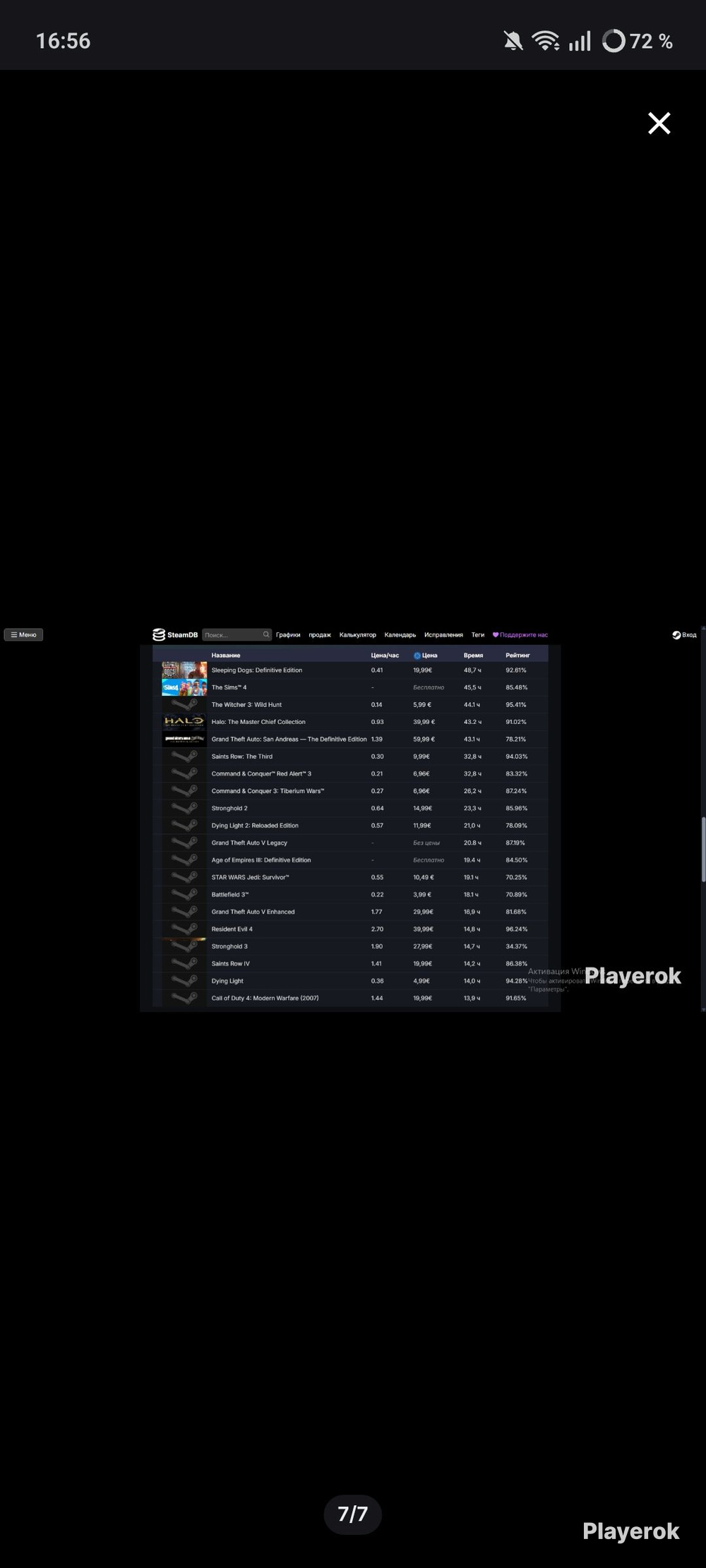Sort by the Цена/час column header

pos(385,655)
